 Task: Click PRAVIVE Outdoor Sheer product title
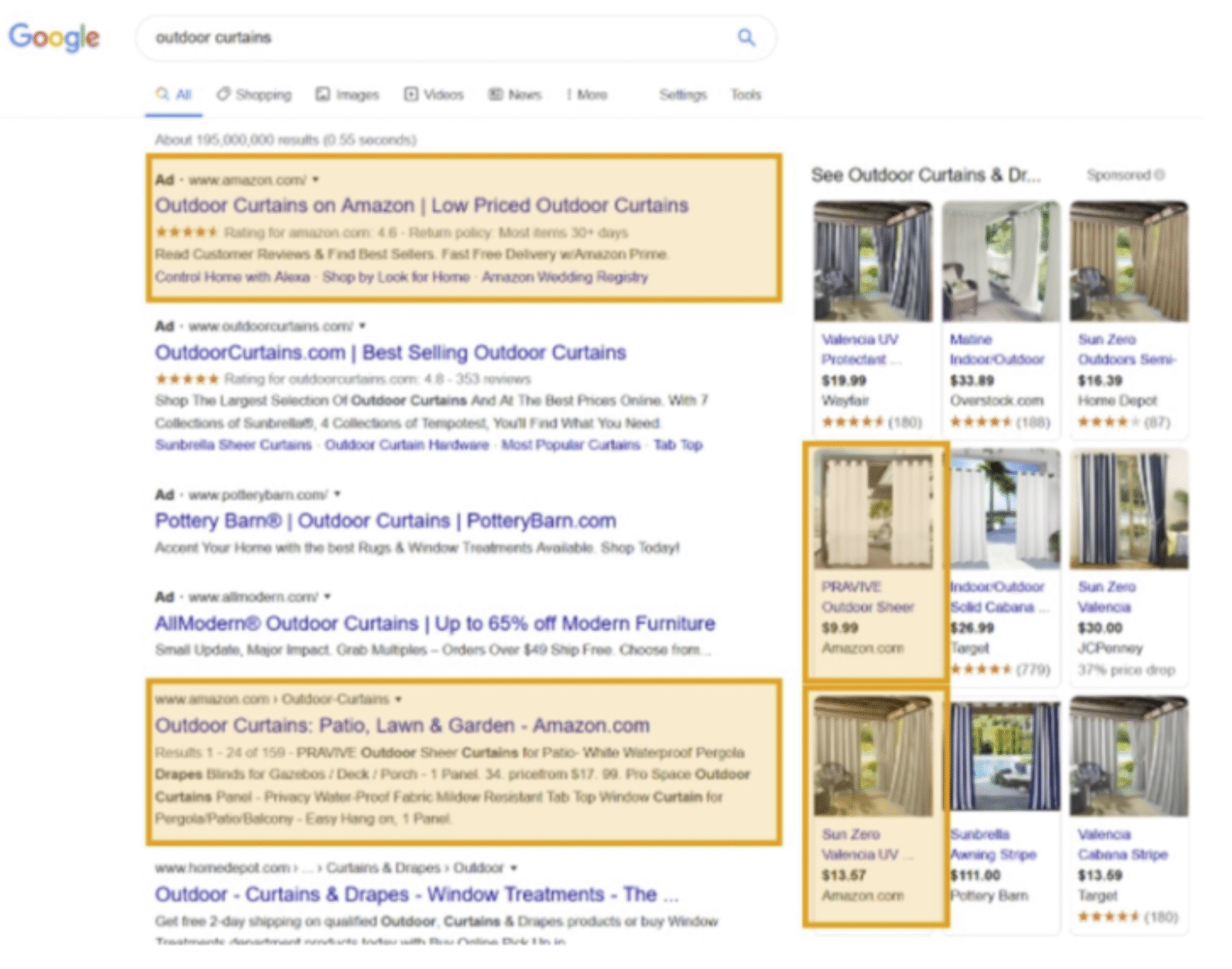point(868,596)
